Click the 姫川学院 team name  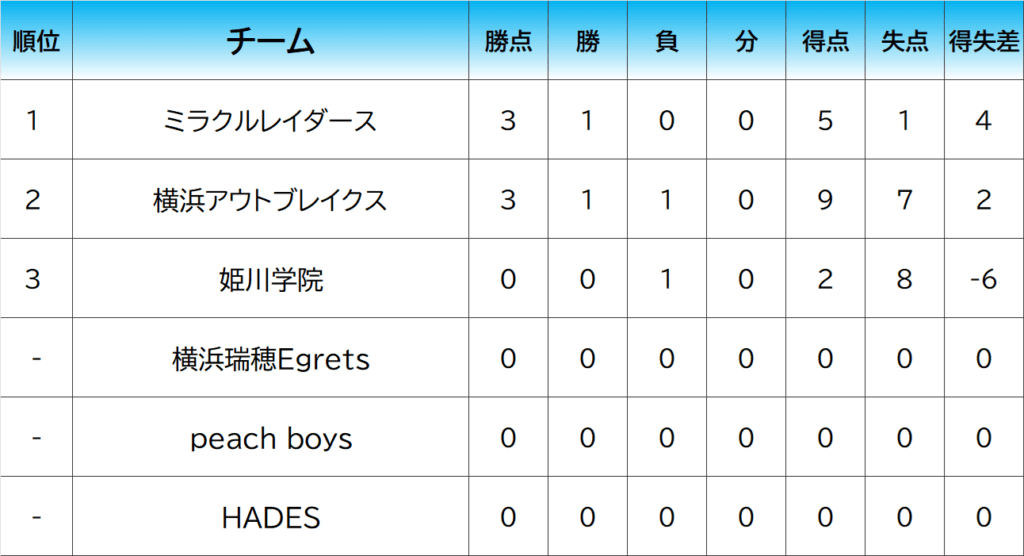270,279
